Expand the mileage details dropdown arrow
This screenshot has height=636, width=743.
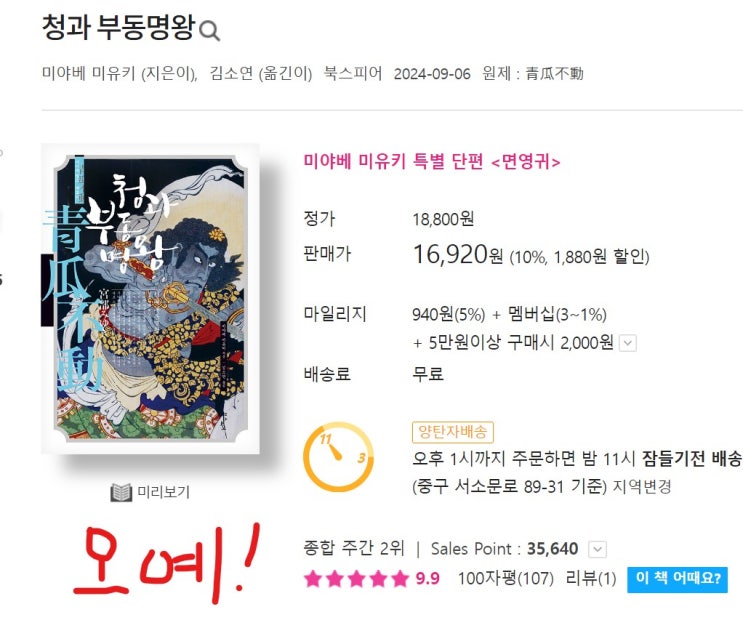coord(628,343)
